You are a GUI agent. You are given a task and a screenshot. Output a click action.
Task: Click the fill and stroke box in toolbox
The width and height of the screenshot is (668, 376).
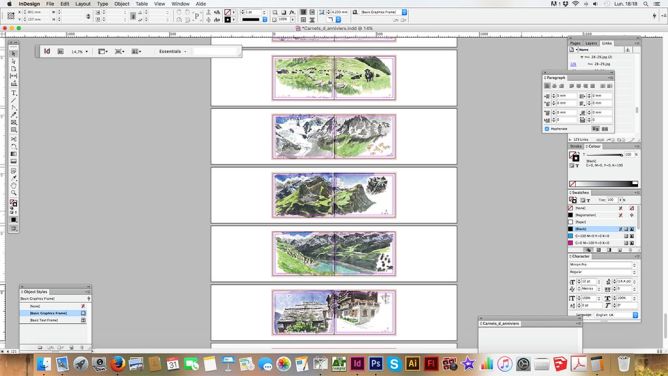pyautogui.click(x=14, y=203)
